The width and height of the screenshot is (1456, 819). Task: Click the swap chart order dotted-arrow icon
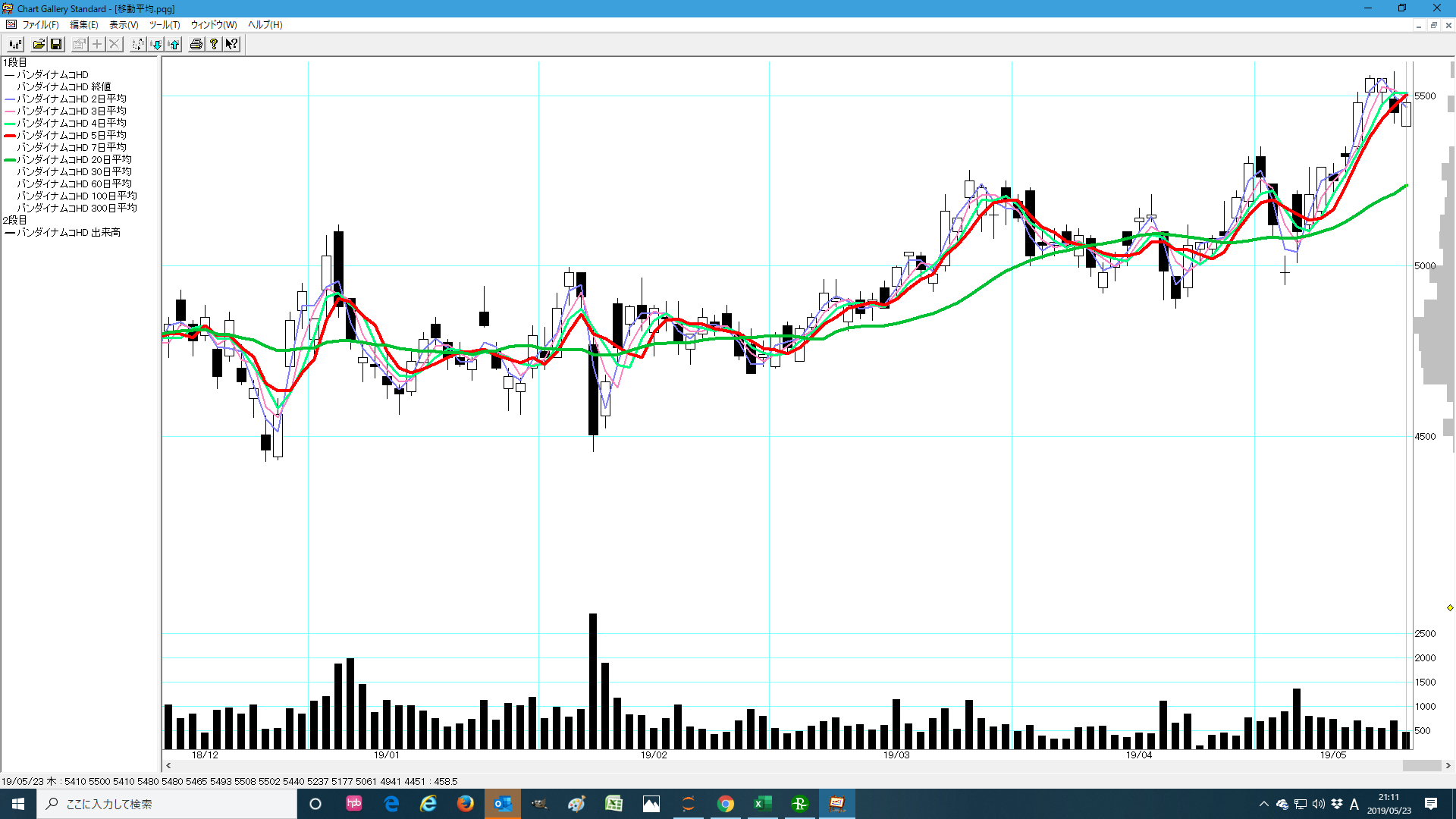click(x=137, y=44)
